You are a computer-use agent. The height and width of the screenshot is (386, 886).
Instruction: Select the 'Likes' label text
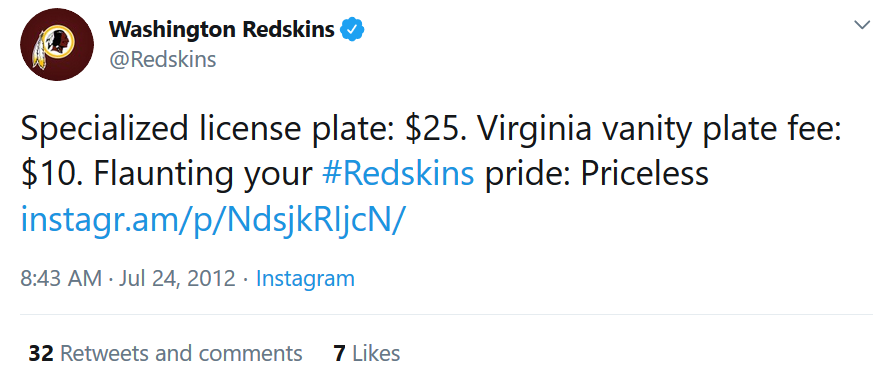pyautogui.click(x=376, y=353)
